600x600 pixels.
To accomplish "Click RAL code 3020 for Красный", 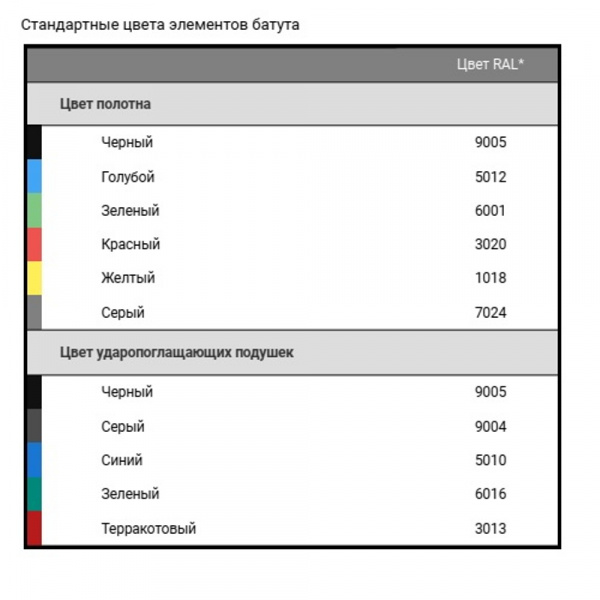I will pos(491,244).
